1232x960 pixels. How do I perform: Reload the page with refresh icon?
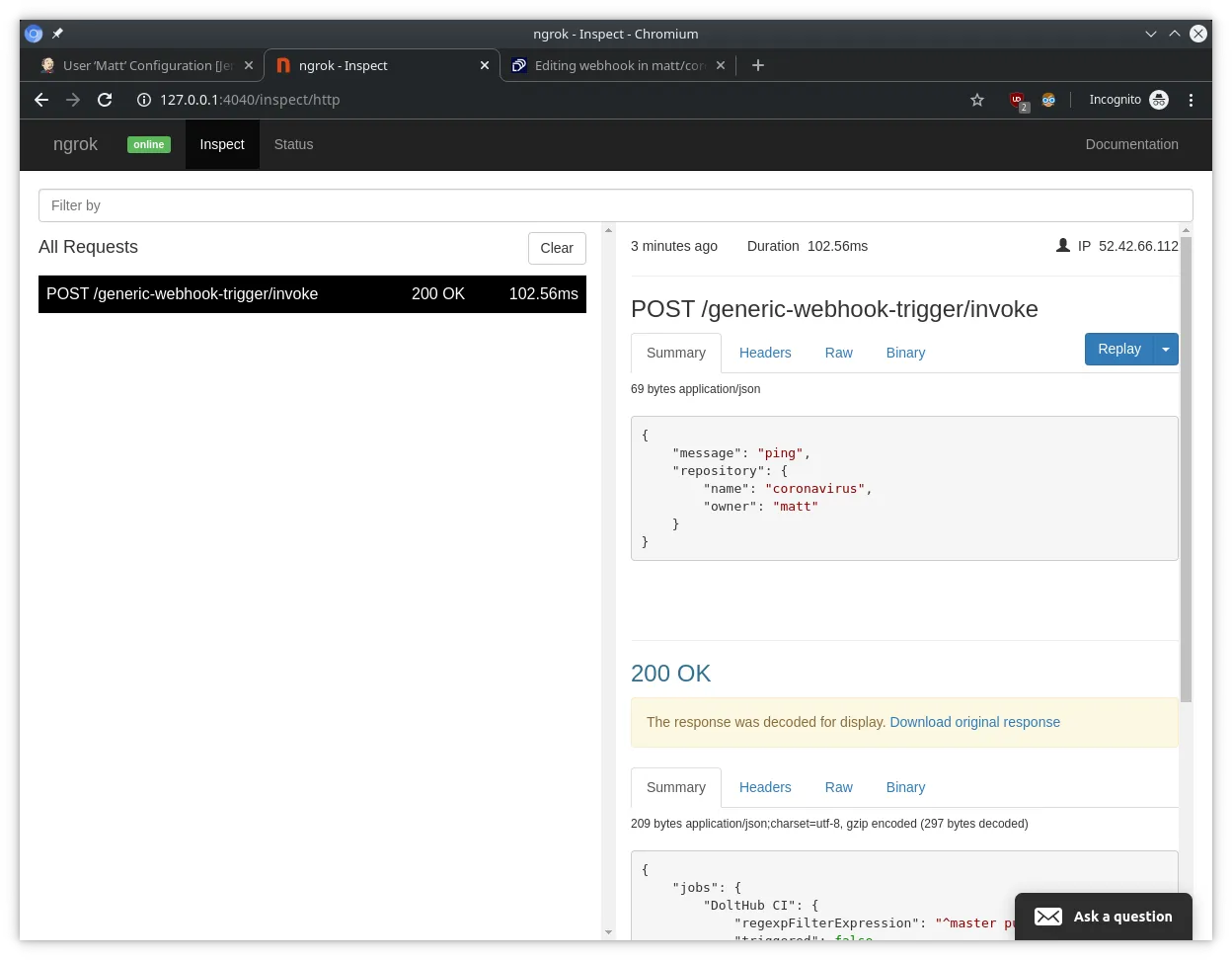(x=105, y=100)
